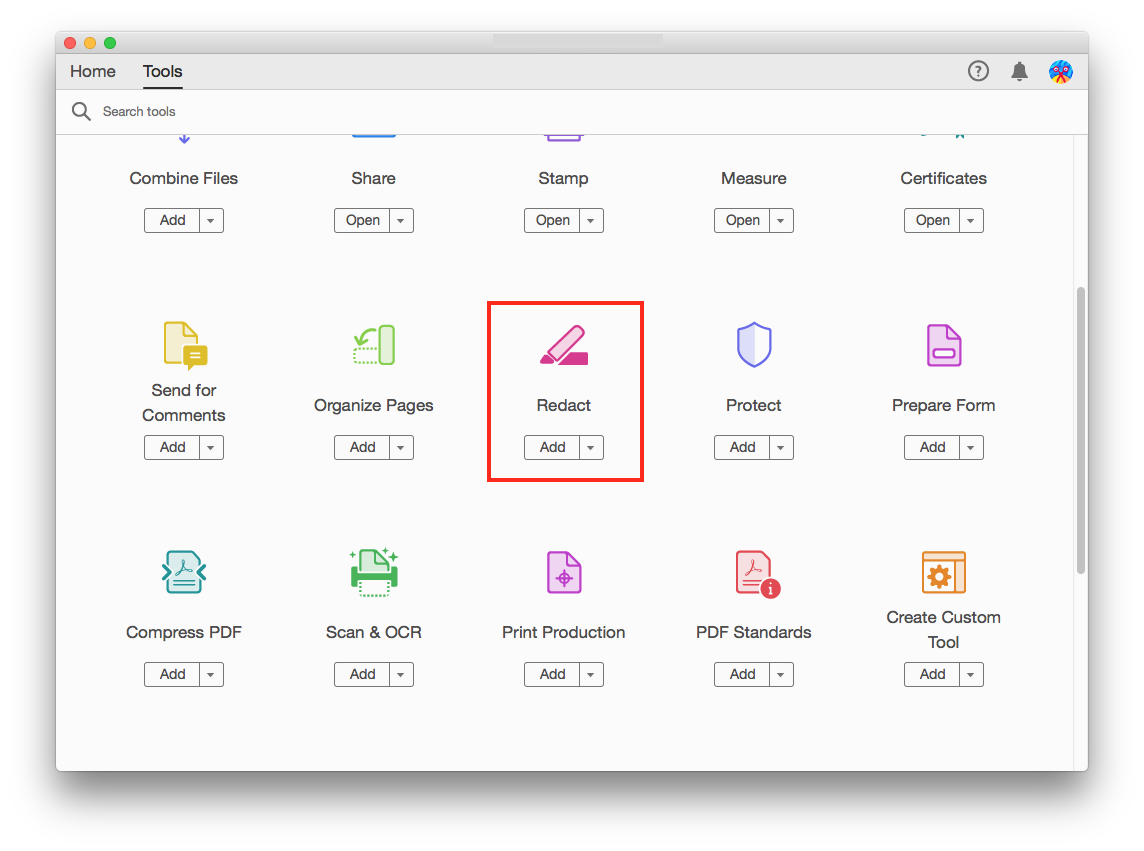Click the Create Custom Tool icon
Image resolution: width=1144 pixels, height=851 pixels.
pos(943,572)
